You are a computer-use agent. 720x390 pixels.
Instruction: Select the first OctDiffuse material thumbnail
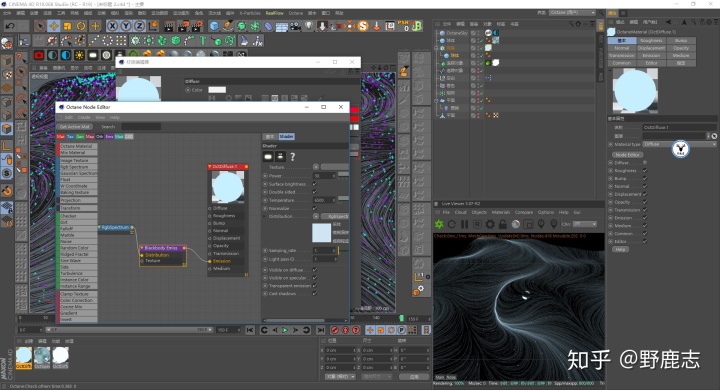pyautogui.click(x=24, y=358)
